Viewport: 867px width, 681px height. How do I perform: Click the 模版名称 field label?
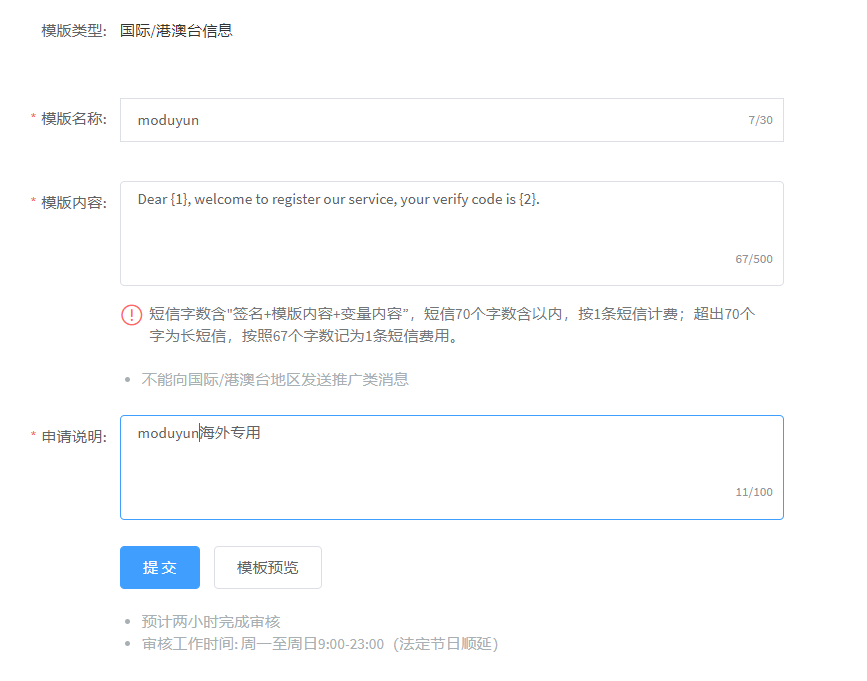click(x=74, y=119)
